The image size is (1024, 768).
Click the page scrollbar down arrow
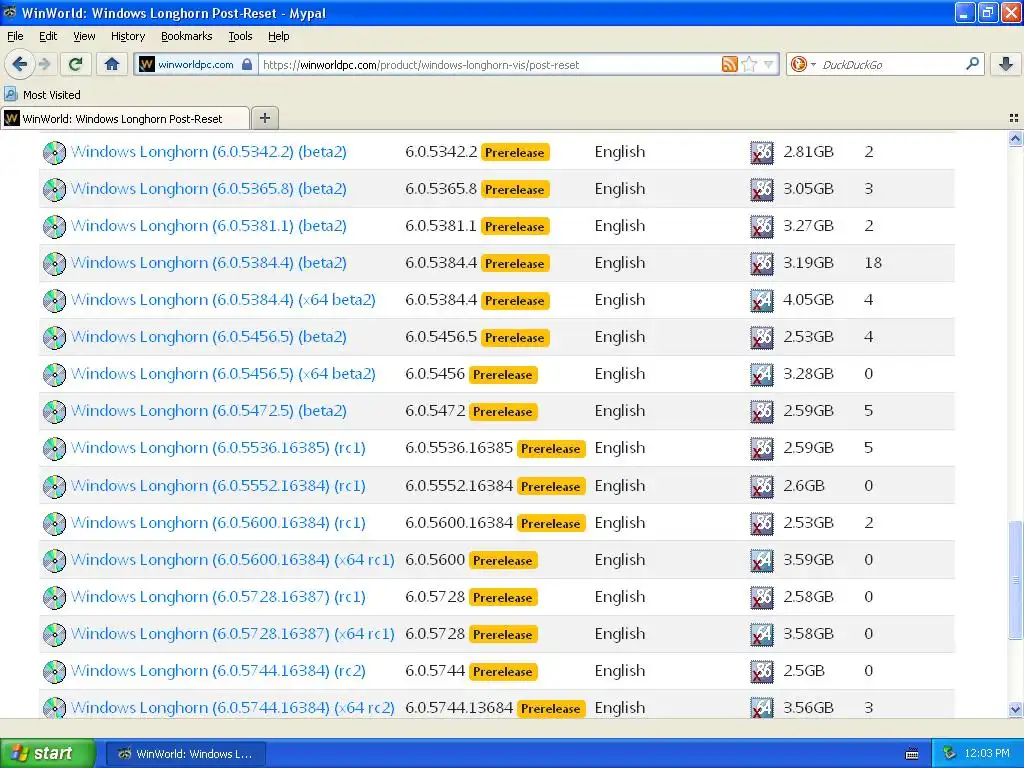click(x=1015, y=709)
